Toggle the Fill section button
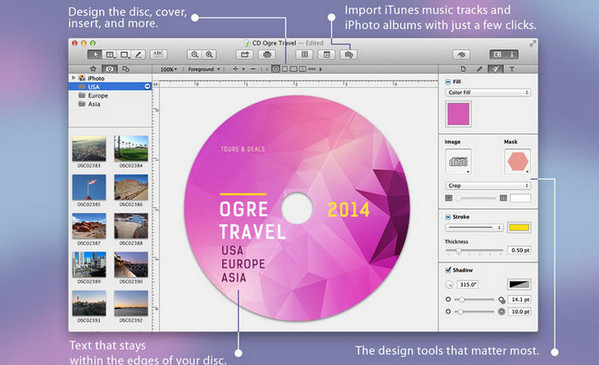The image size is (599, 365). click(x=448, y=82)
